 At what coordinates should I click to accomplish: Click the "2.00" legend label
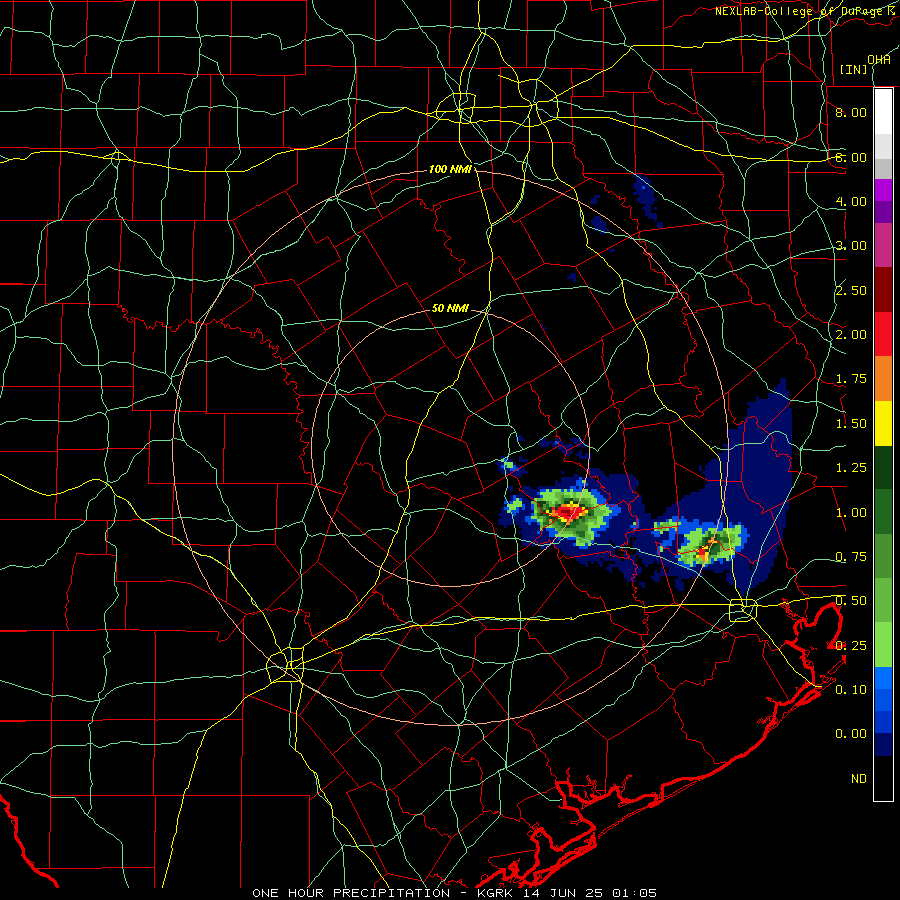click(851, 335)
